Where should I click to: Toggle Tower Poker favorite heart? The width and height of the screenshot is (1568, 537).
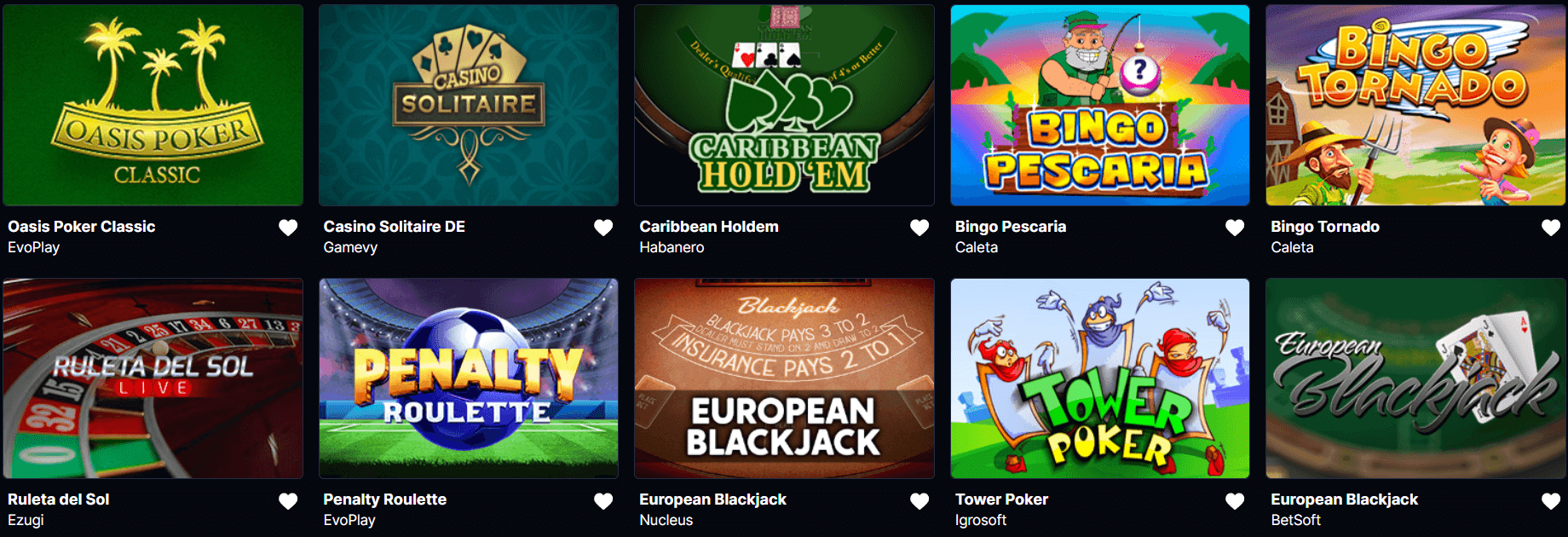click(1235, 501)
